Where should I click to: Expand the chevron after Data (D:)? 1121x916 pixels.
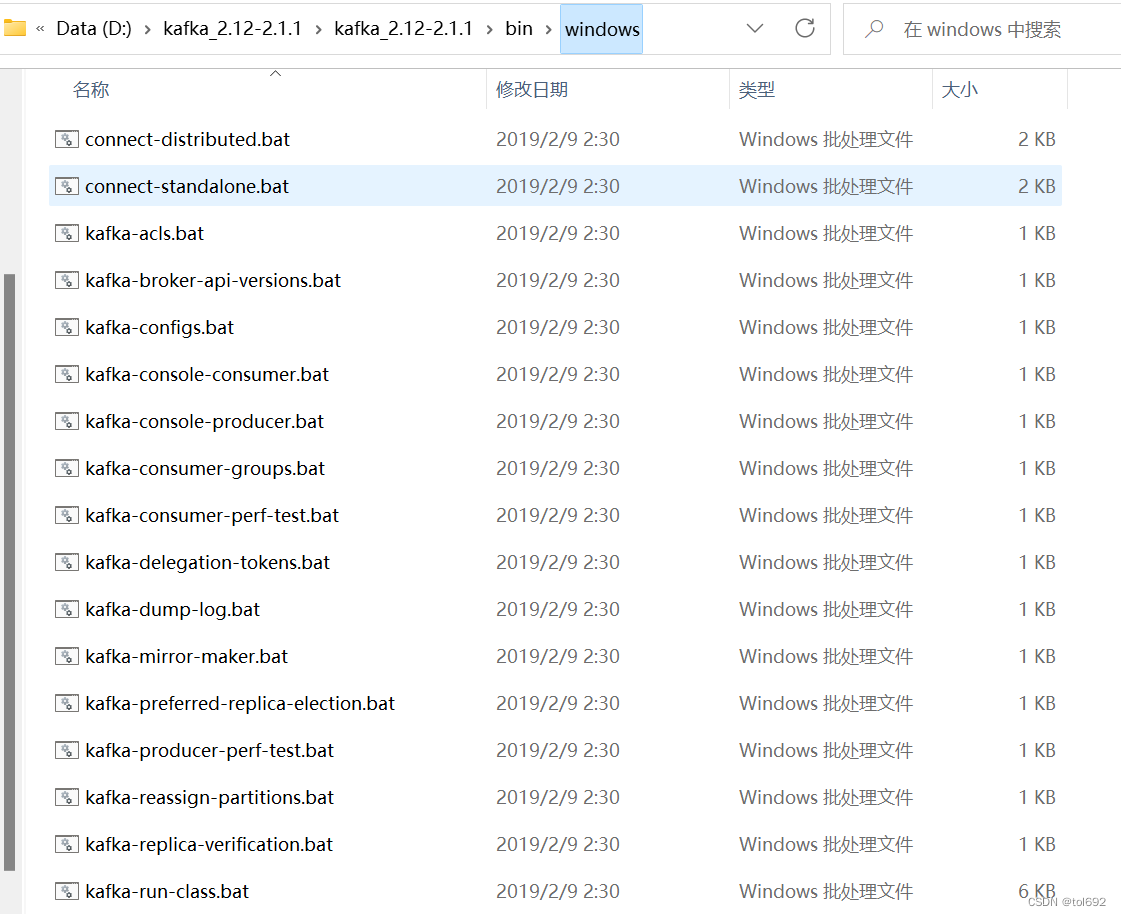(147, 29)
